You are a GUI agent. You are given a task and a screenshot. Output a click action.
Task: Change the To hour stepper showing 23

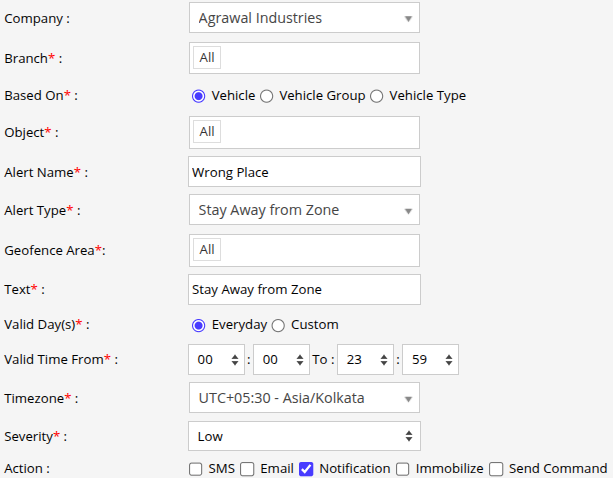365,359
